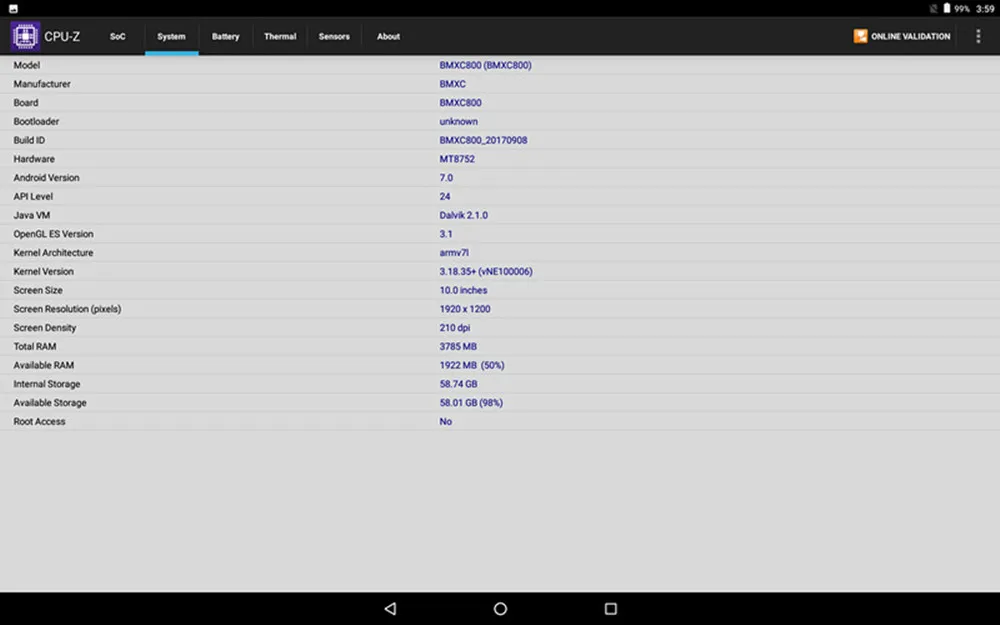Viewport: 1000px width, 625px height.
Task: Switch to the Sensors tab
Action: 334,36
